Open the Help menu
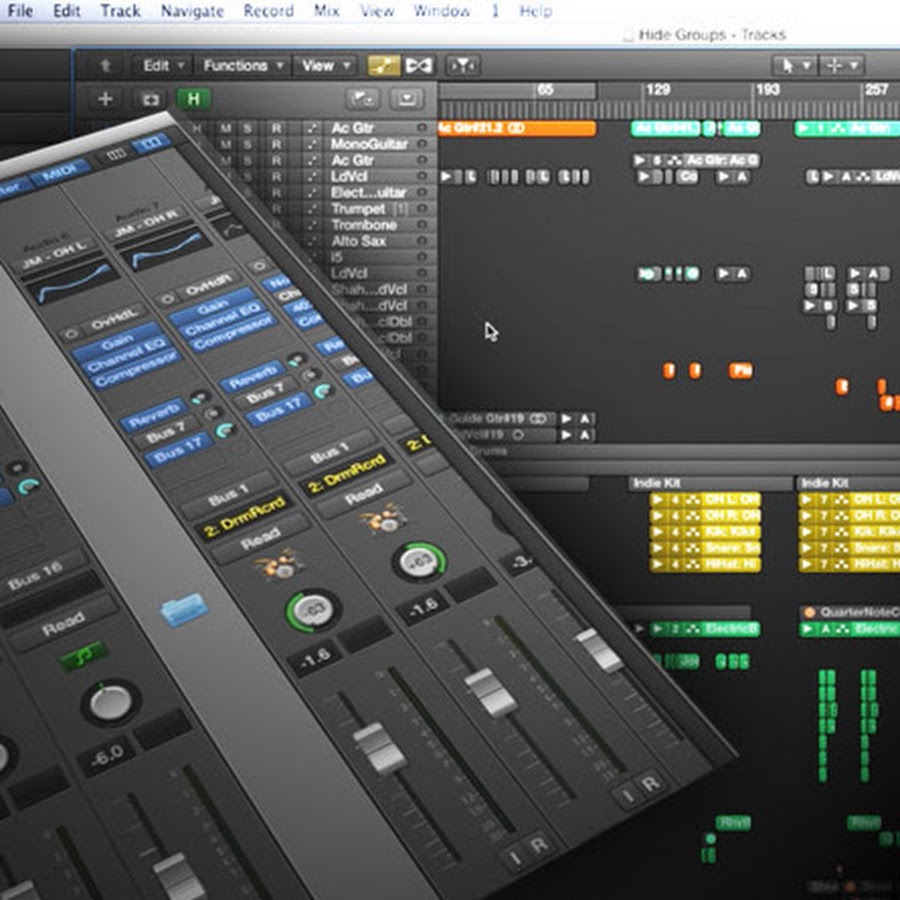This screenshot has height=900, width=900. tap(536, 11)
